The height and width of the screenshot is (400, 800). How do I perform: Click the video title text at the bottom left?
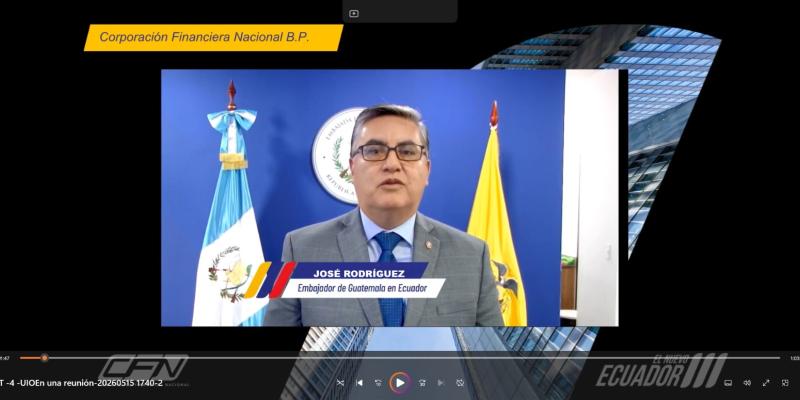[x=82, y=383]
